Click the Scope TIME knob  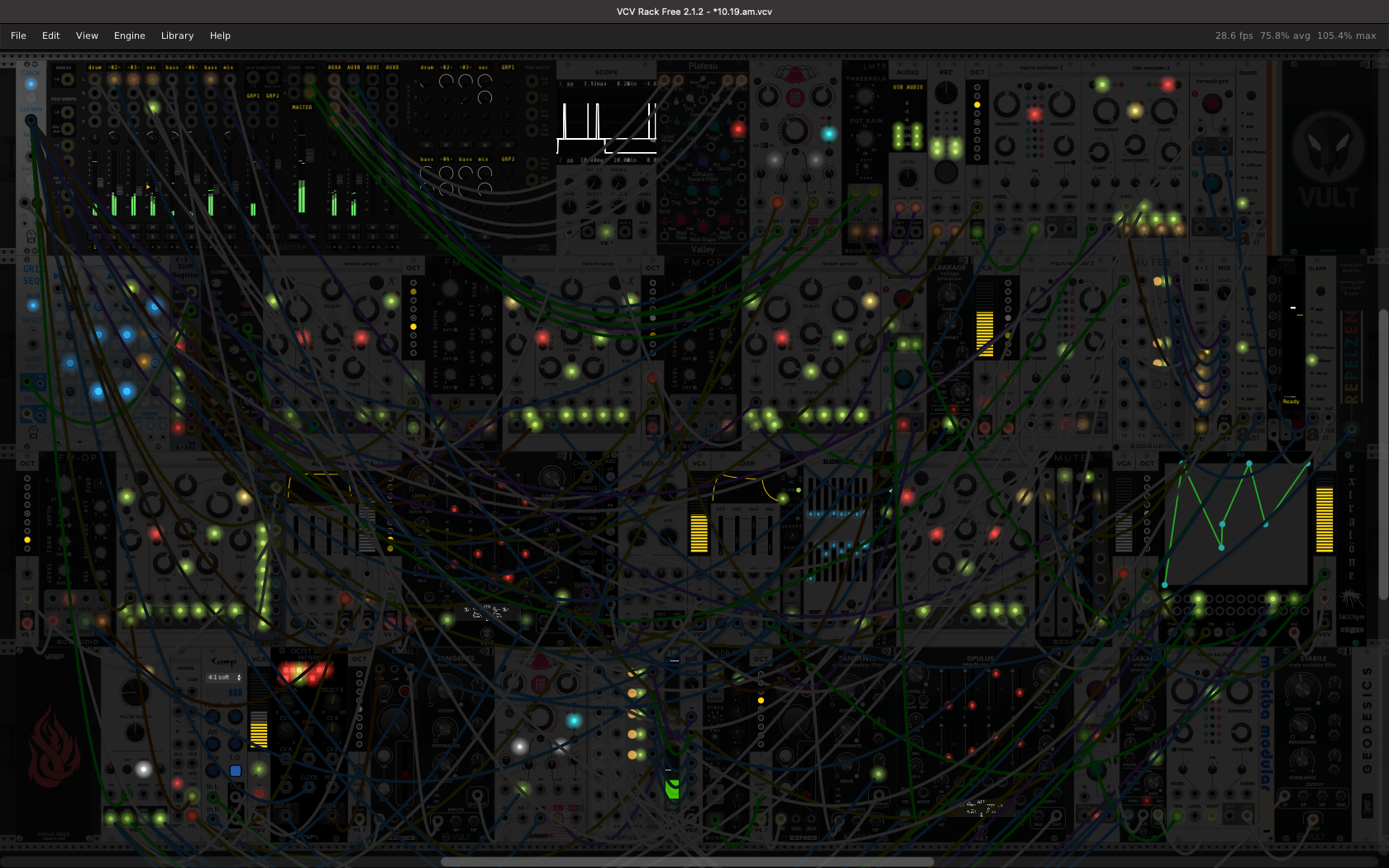click(x=570, y=207)
